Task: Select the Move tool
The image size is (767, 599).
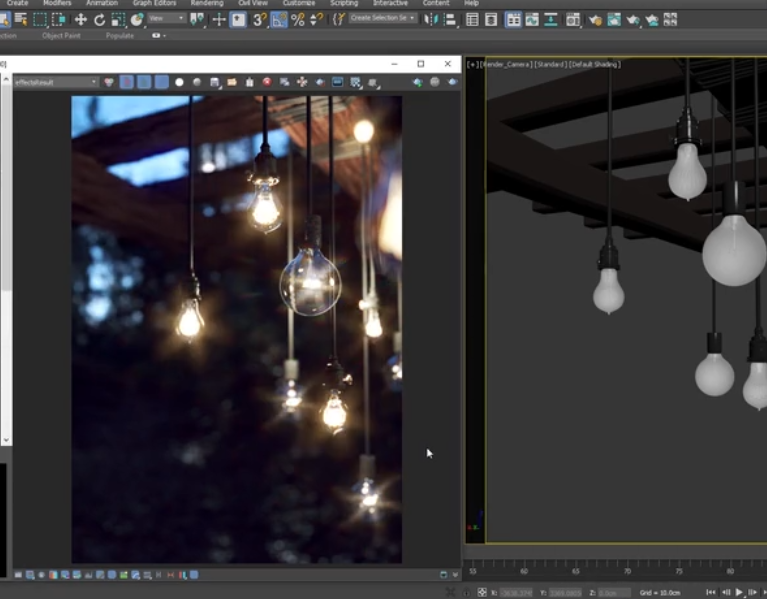Action: (x=80, y=20)
